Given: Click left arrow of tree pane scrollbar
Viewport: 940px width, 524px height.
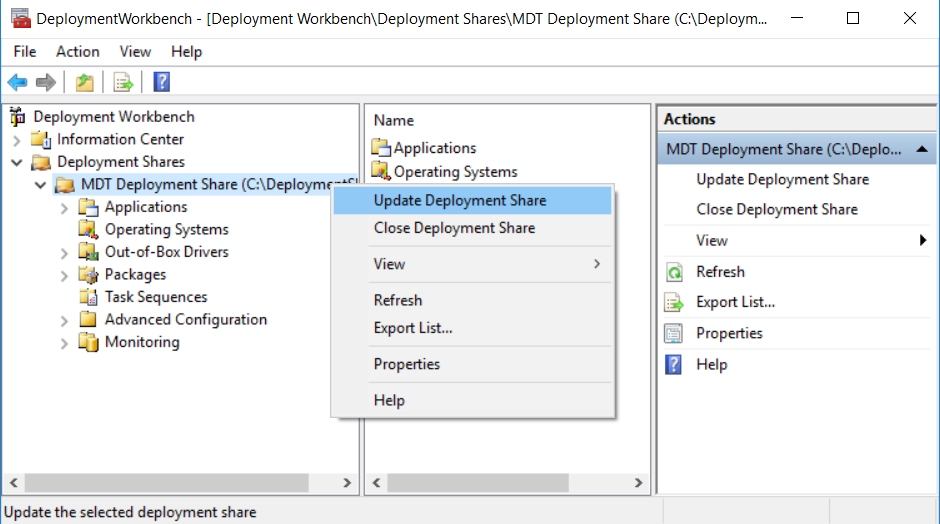Looking at the screenshot, I should tap(14, 483).
